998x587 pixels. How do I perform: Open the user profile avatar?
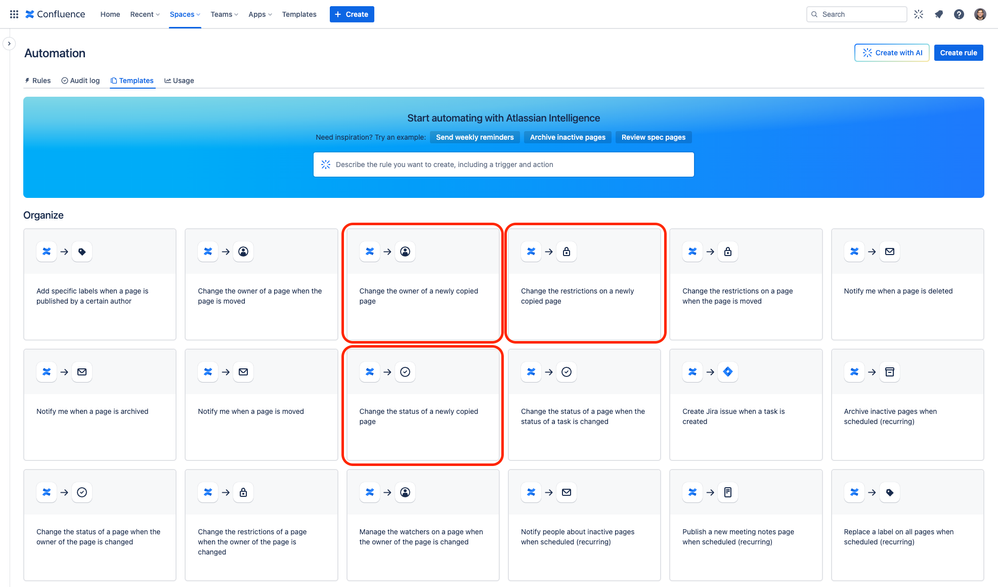[980, 14]
